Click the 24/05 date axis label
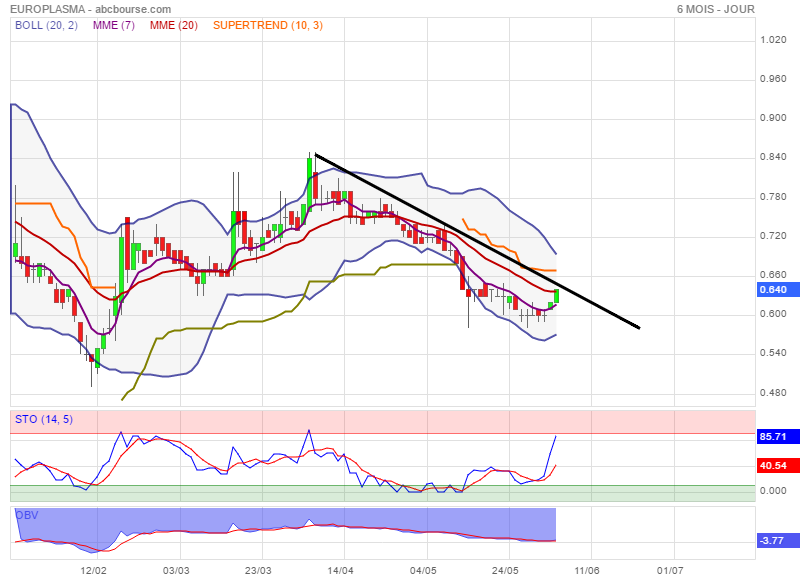Screen dimensions: 800x580 [505, 570]
